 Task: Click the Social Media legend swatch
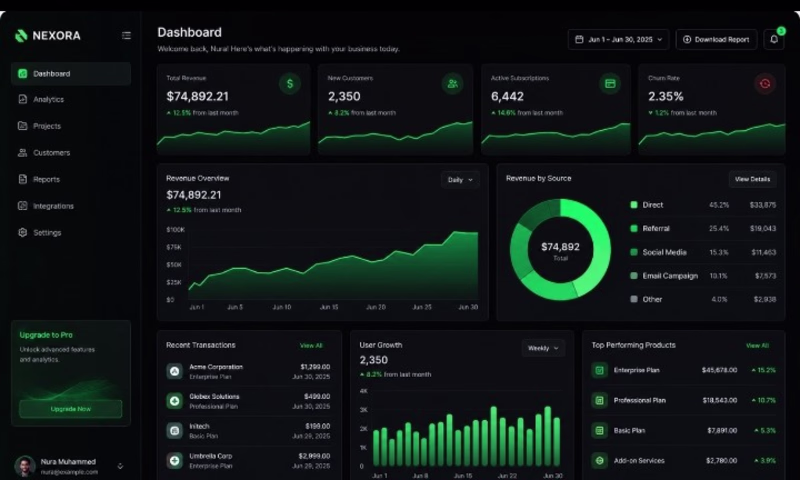click(634, 252)
